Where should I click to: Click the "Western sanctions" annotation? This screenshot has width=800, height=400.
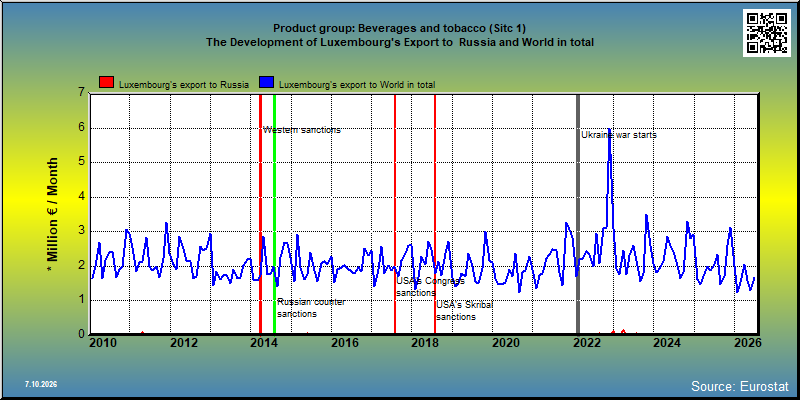coord(302,130)
